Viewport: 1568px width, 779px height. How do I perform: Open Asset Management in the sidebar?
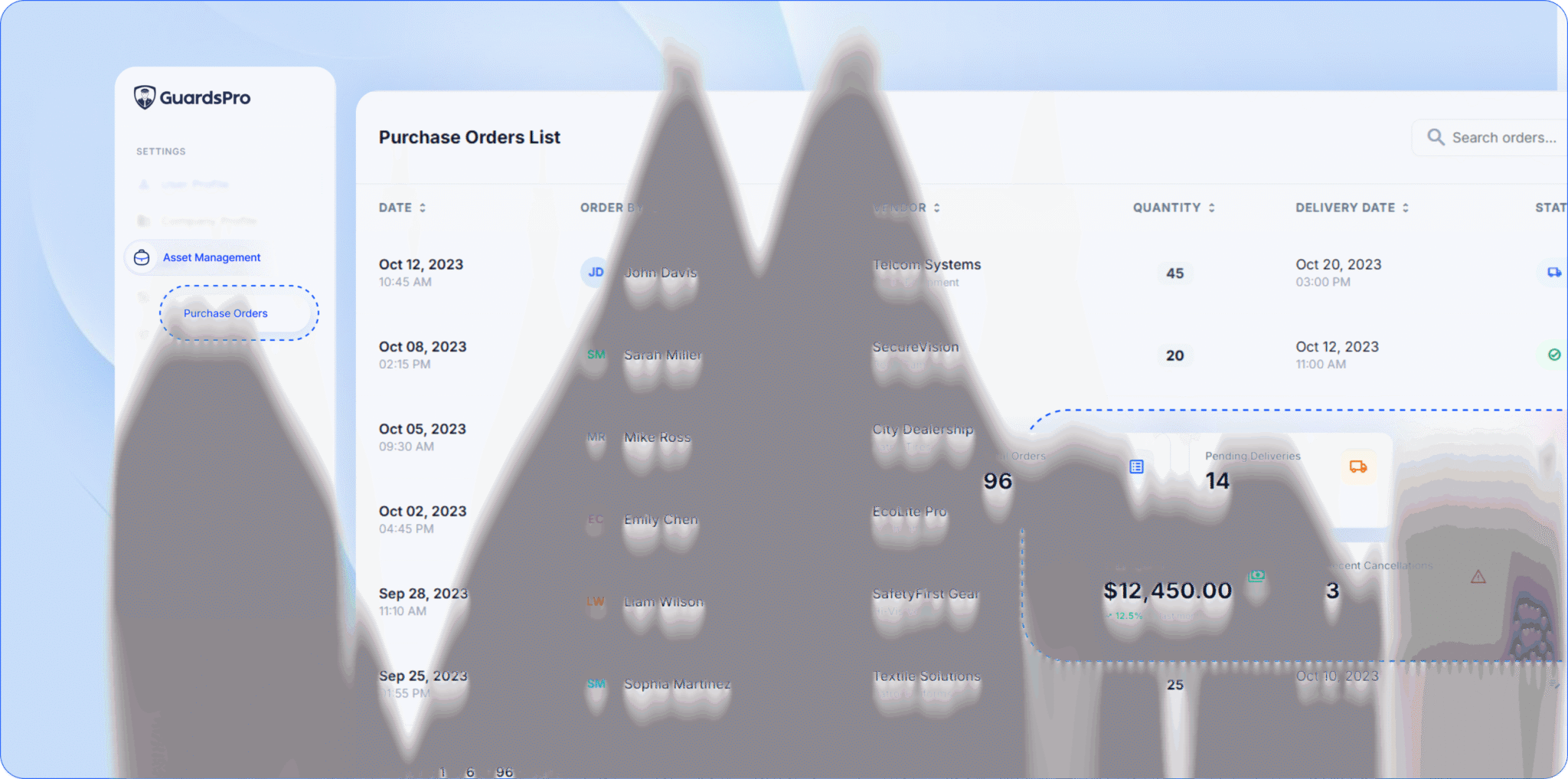pos(211,258)
